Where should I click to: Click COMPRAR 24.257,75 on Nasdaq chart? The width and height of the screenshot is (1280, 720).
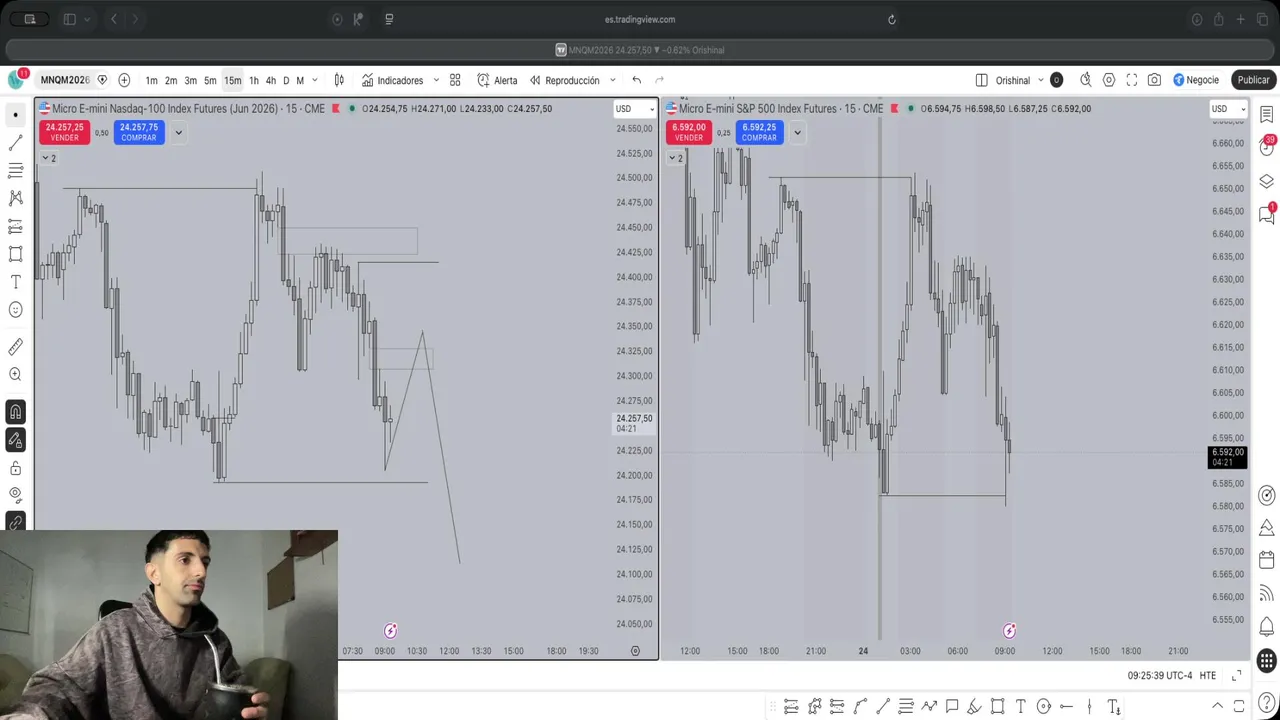(138, 132)
